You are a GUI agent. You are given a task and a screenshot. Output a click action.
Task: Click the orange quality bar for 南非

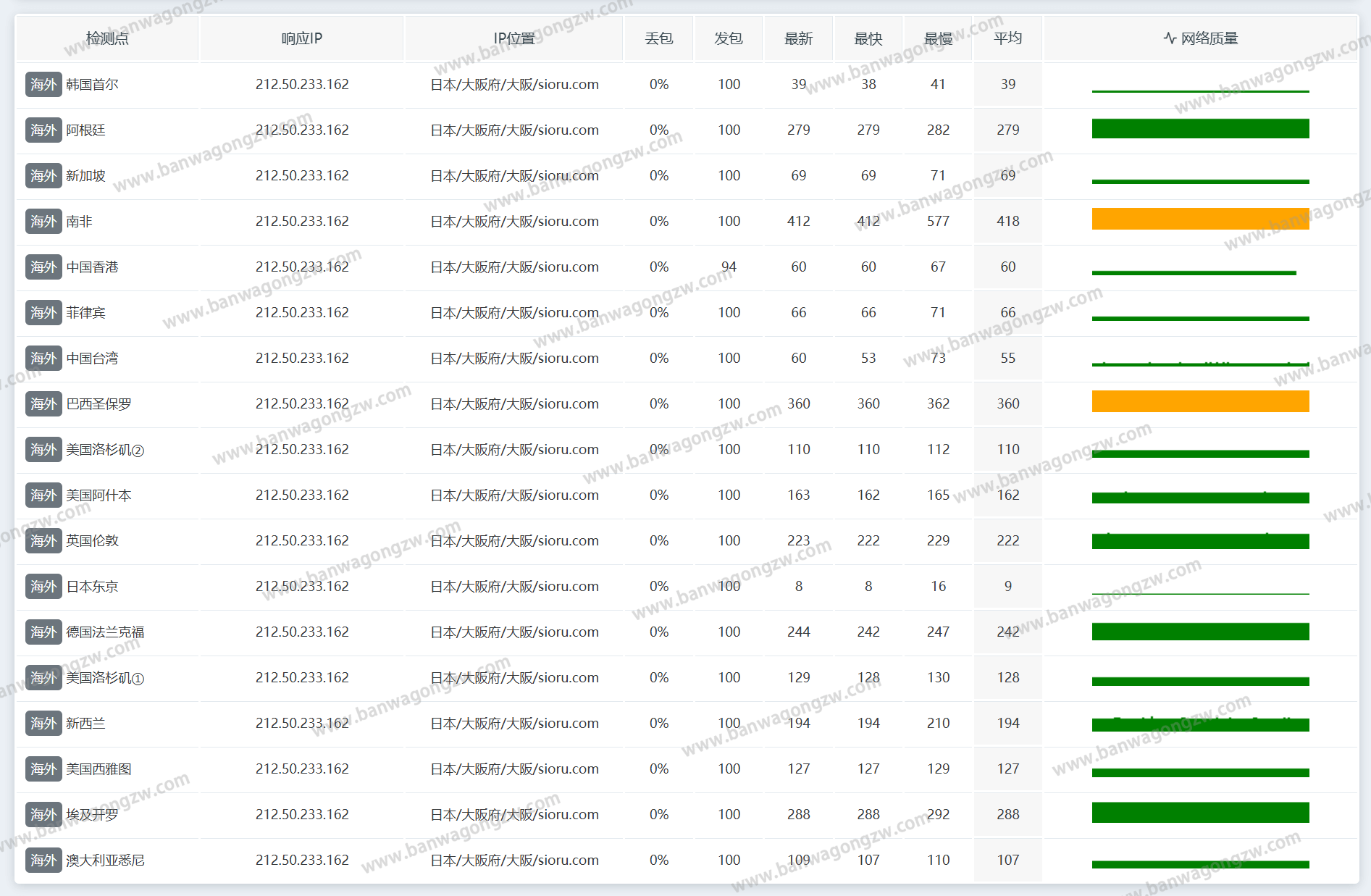1200,219
